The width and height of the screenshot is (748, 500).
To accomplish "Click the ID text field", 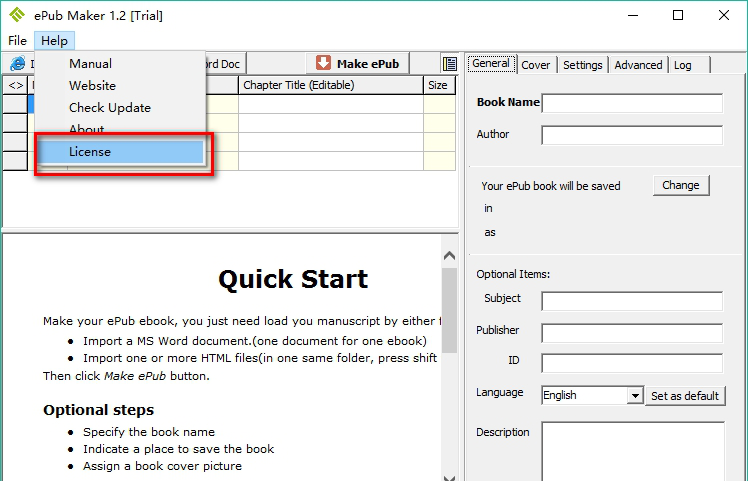I will click(632, 363).
